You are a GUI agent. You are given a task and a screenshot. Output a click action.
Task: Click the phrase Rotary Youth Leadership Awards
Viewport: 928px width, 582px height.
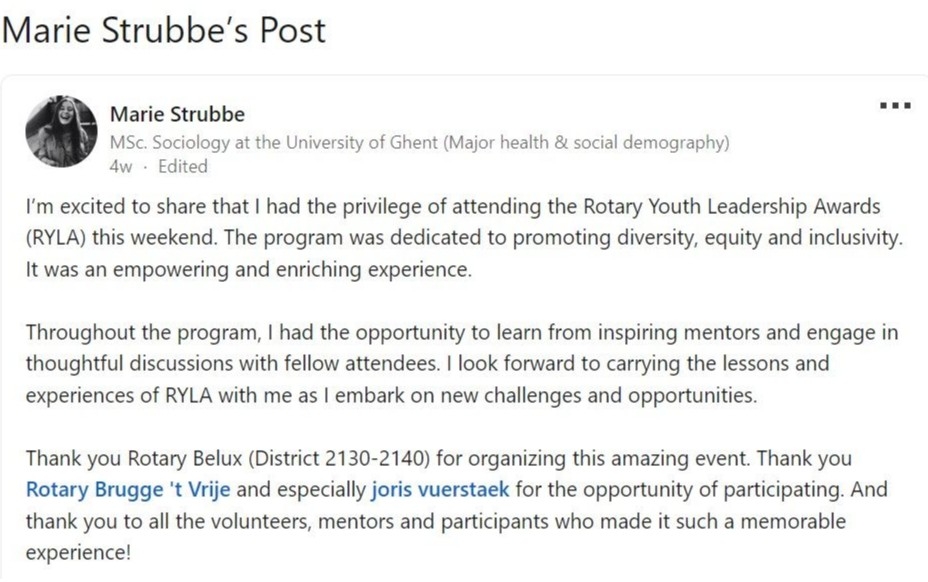(732, 206)
